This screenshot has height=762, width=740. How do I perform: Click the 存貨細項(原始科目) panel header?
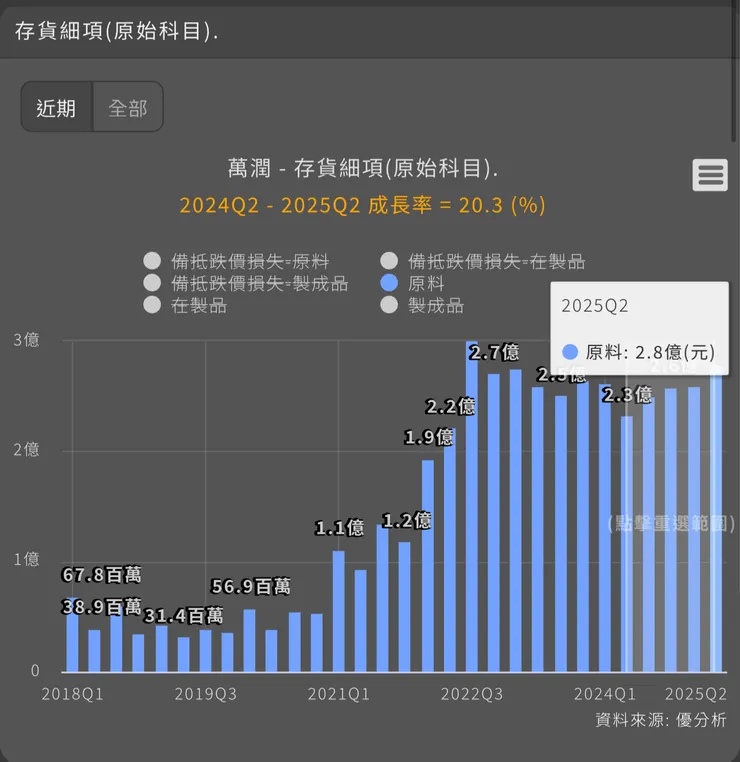[117, 31]
